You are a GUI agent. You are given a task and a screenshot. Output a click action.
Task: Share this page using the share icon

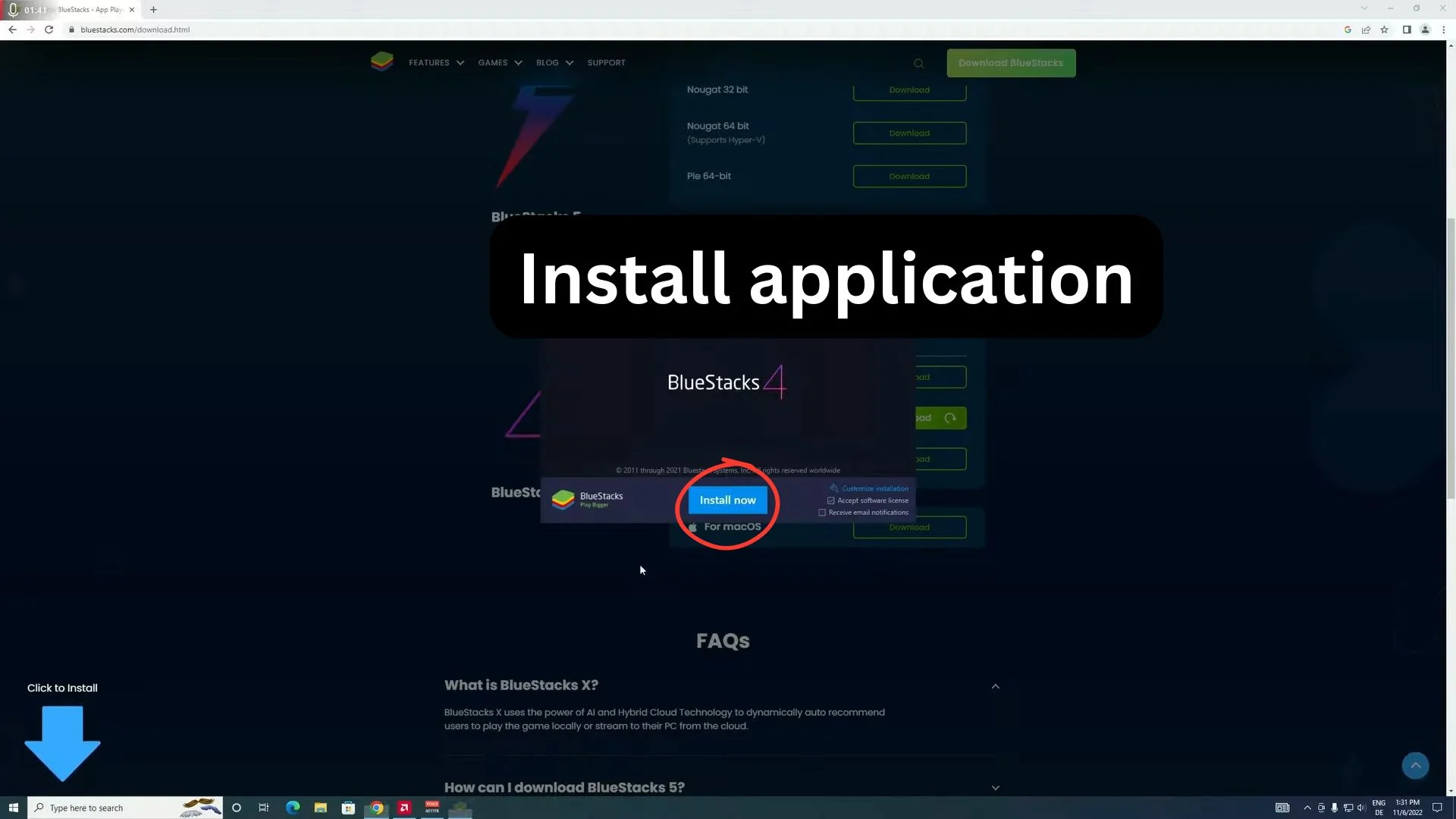(1366, 30)
